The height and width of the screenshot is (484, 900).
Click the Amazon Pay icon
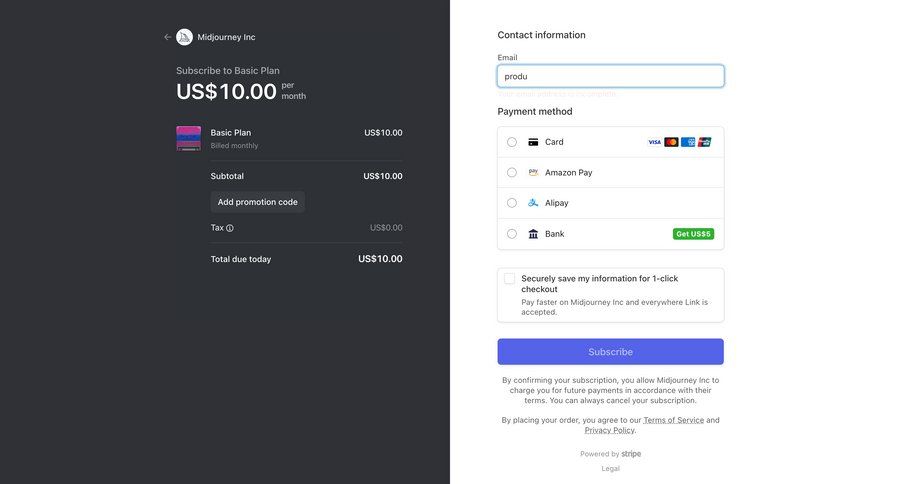[533, 172]
